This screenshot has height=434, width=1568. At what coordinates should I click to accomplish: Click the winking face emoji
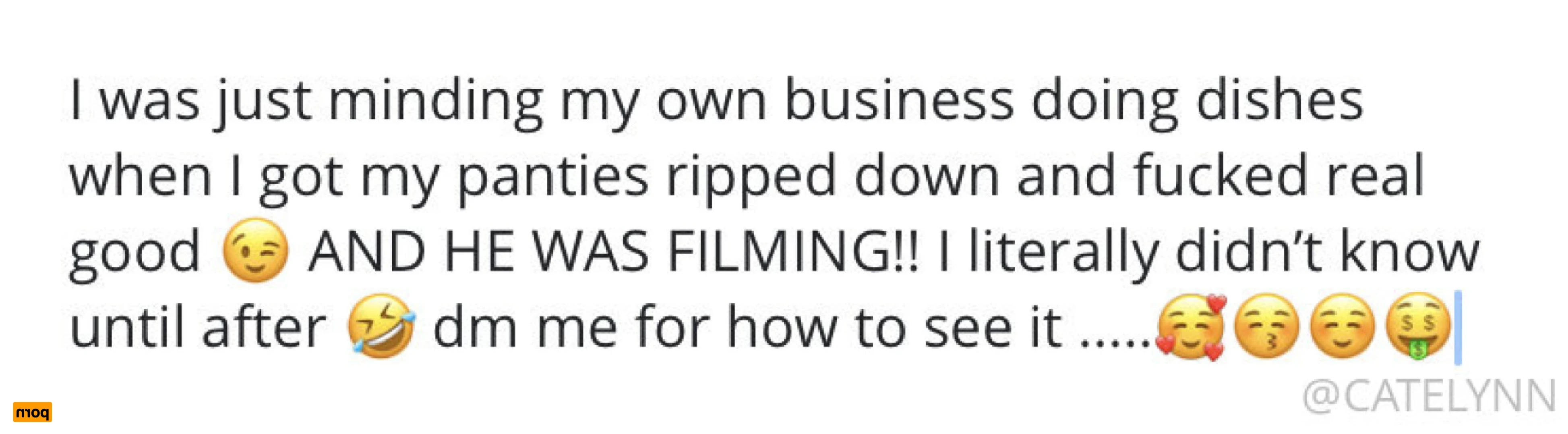tap(255, 249)
